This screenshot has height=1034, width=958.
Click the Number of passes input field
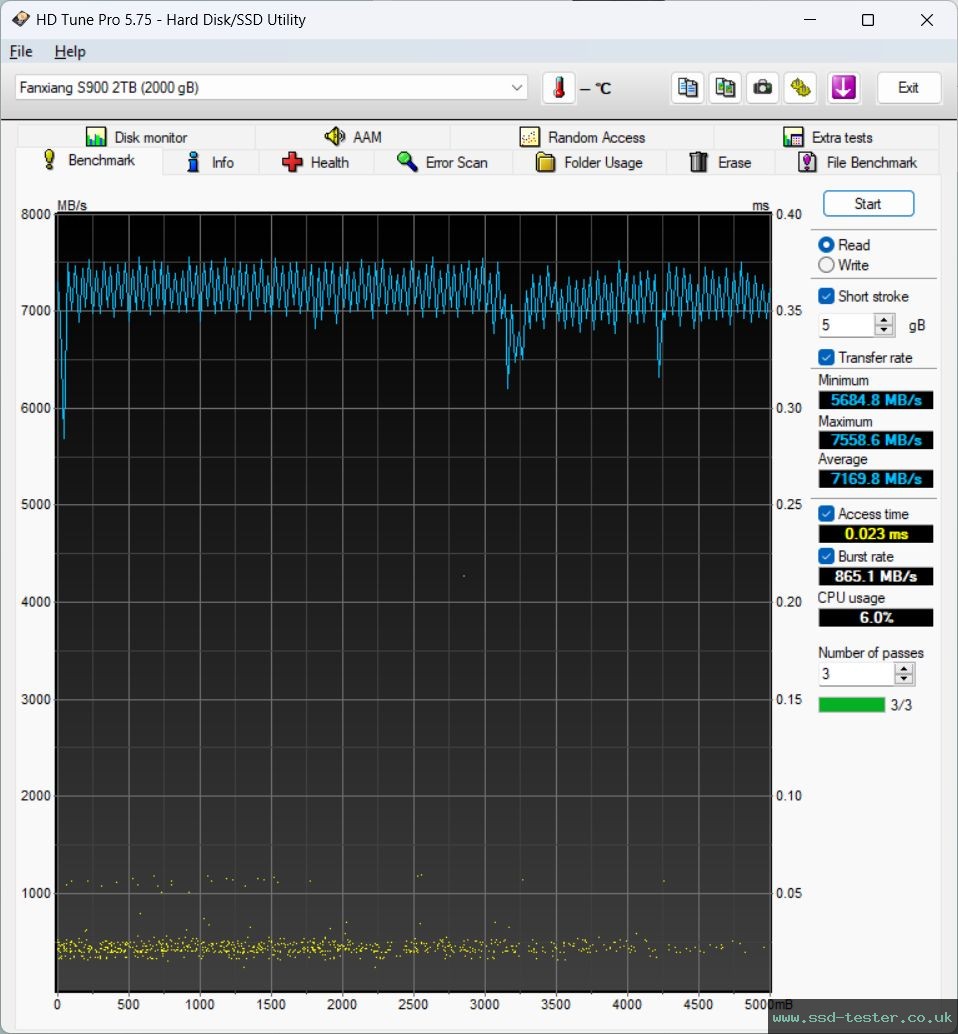point(856,673)
